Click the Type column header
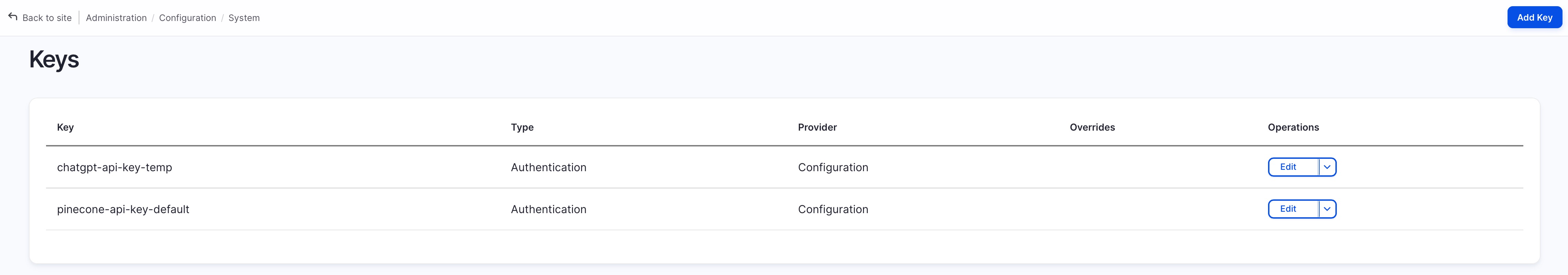 [x=522, y=127]
